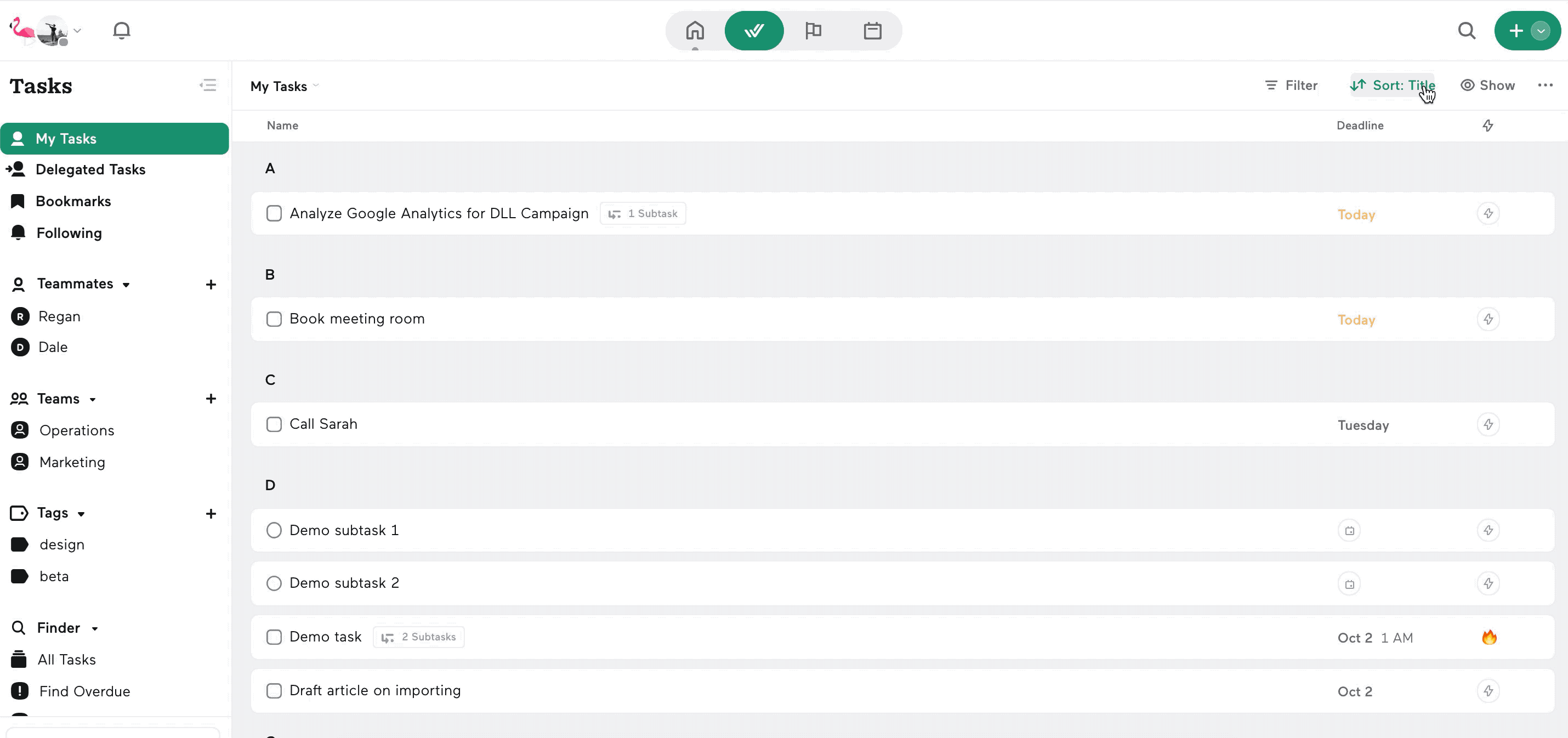Click the fire priority on Demo task
1568x738 pixels.
coord(1489,637)
